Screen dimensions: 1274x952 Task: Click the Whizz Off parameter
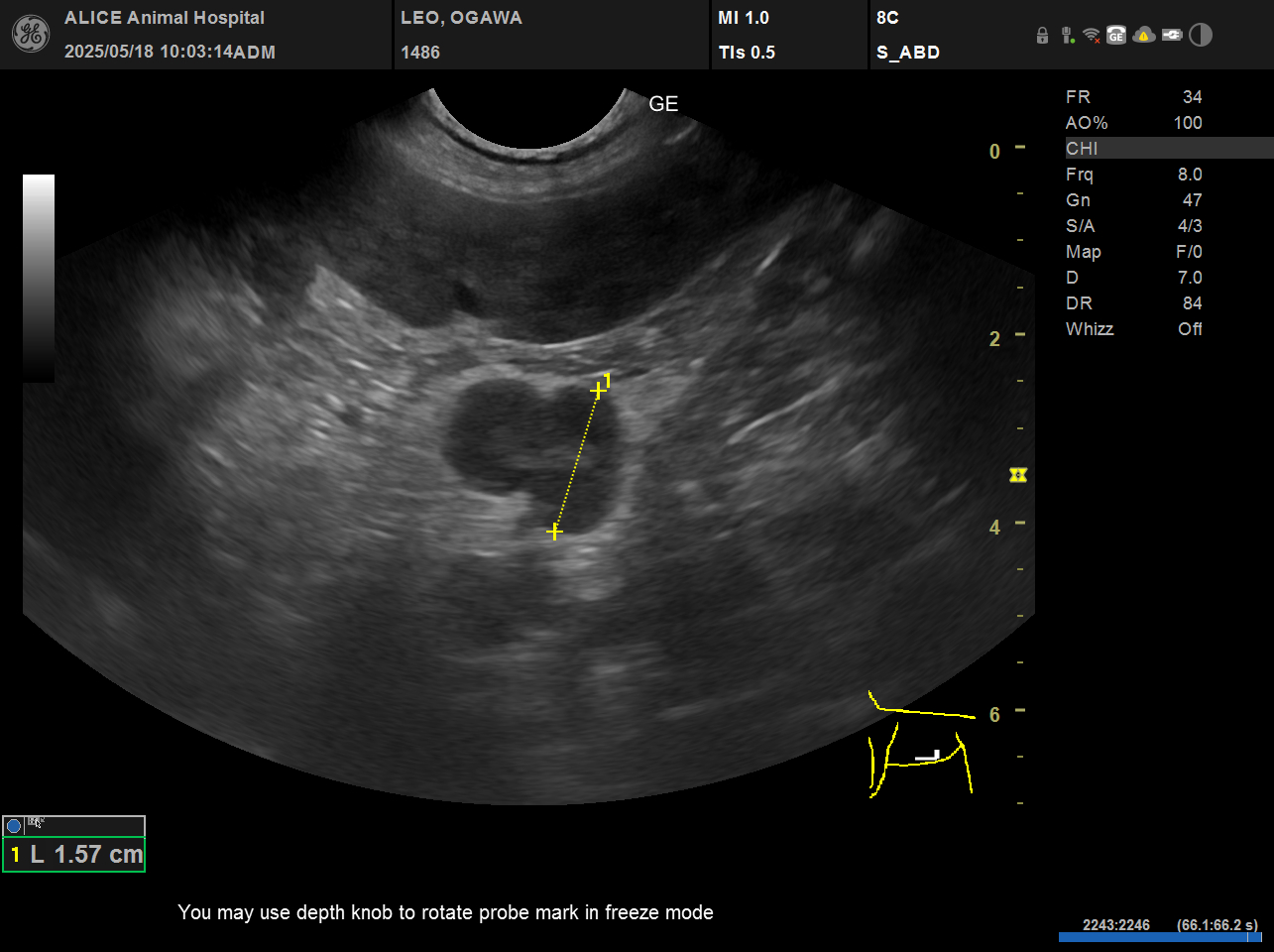coord(1133,329)
